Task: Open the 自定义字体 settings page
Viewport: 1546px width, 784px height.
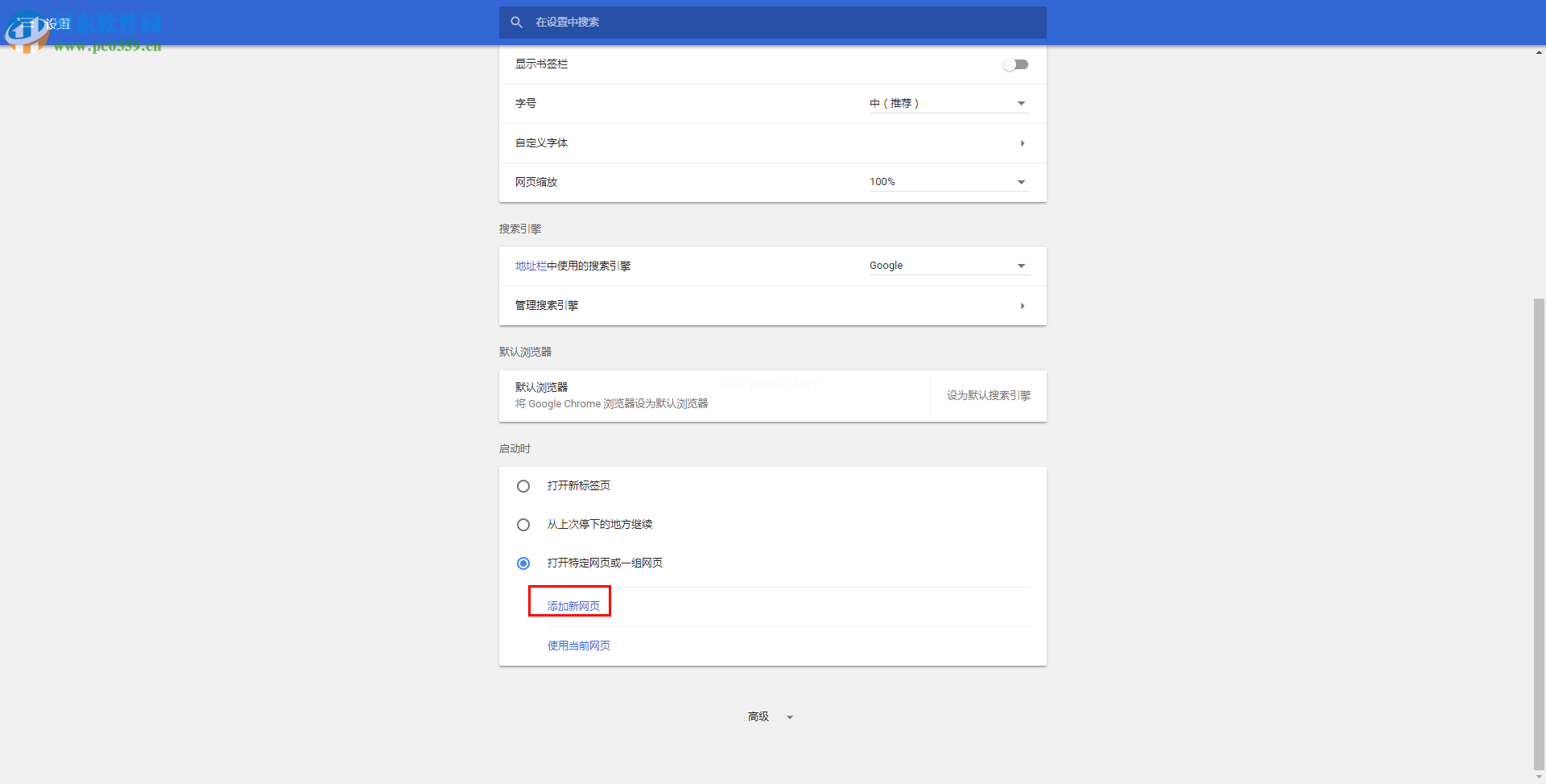Action: click(x=773, y=142)
